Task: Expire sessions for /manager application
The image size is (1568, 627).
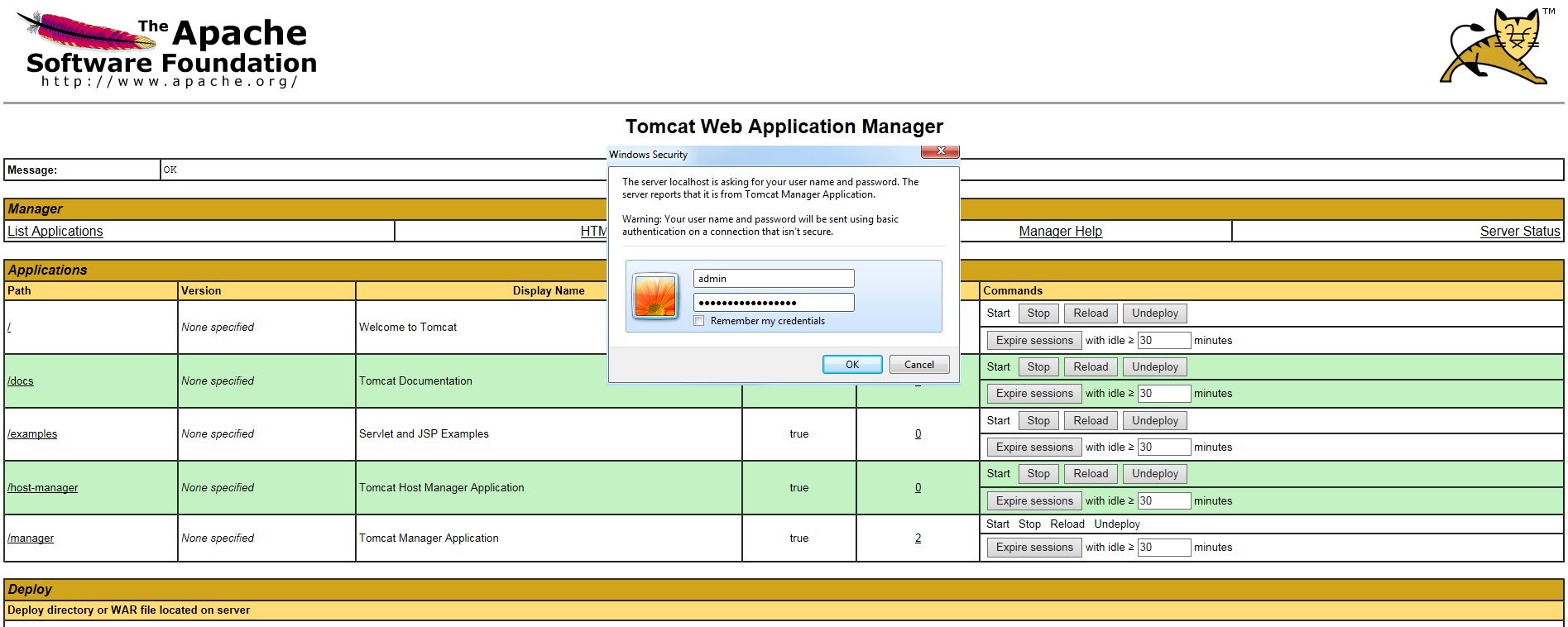Action: tap(1034, 548)
